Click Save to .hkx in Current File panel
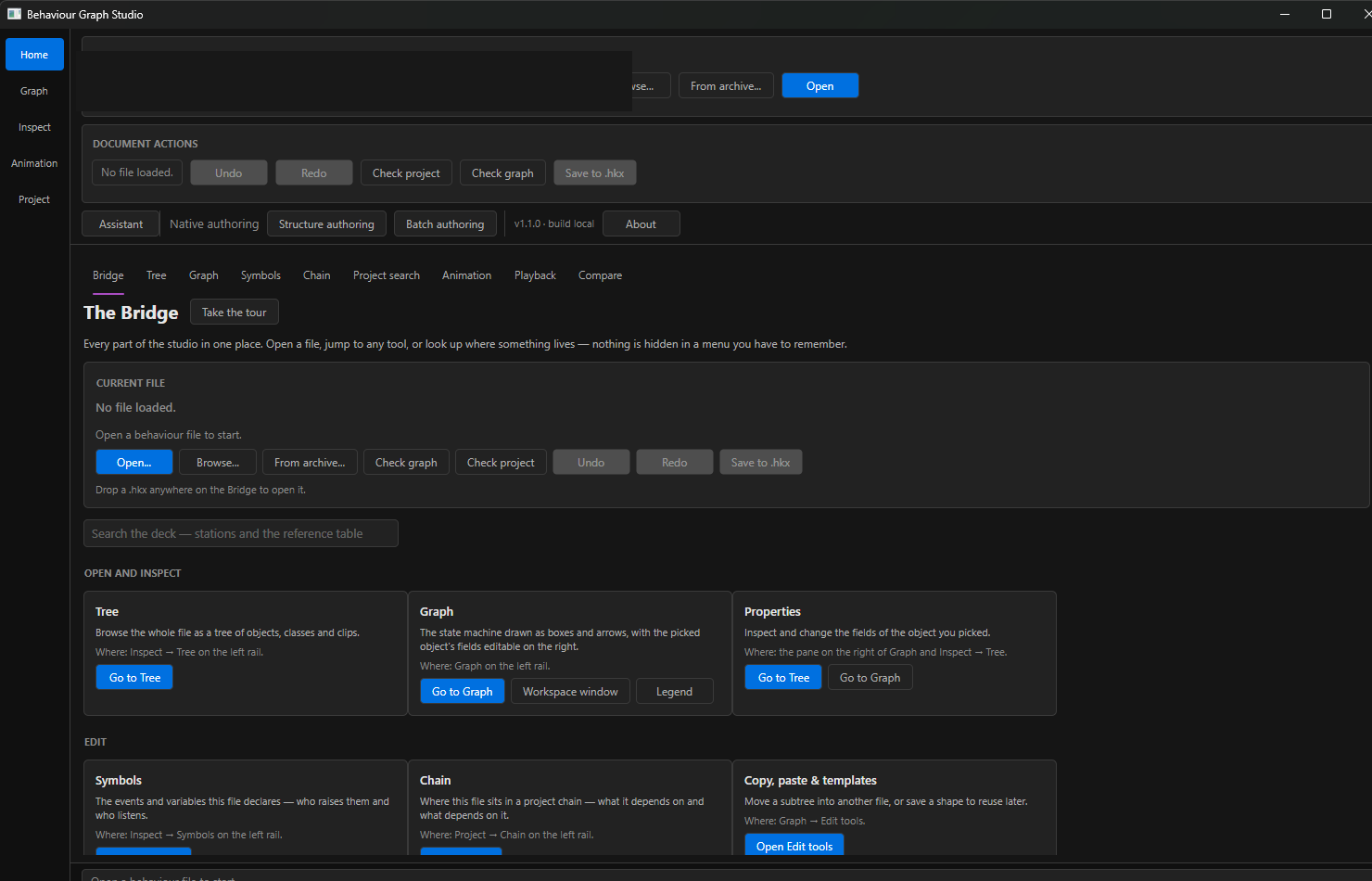This screenshot has width=1372, height=881. [x=761, y=463]
